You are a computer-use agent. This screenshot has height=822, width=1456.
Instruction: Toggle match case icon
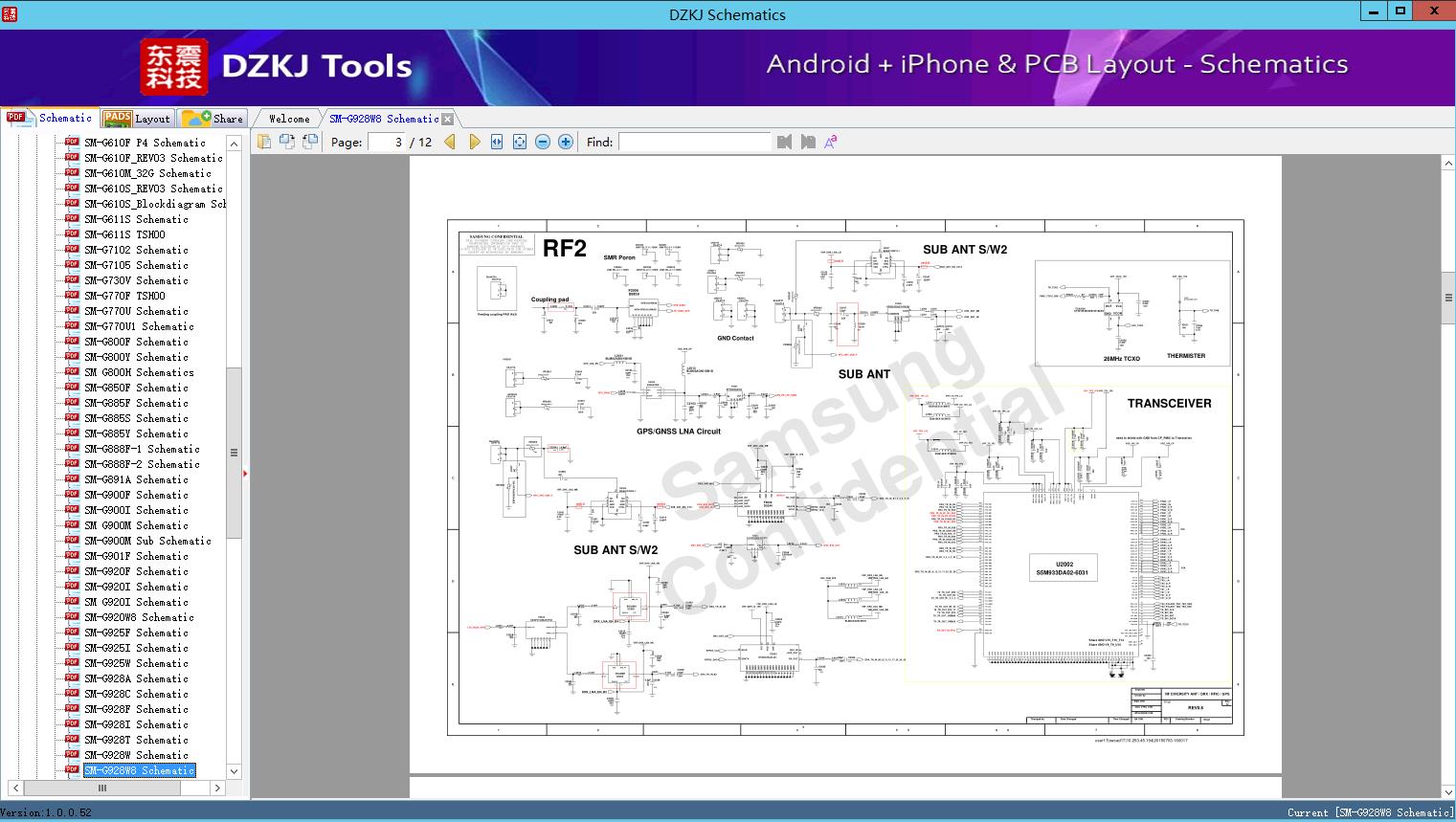pyautogui.click(x=831, y=142)
